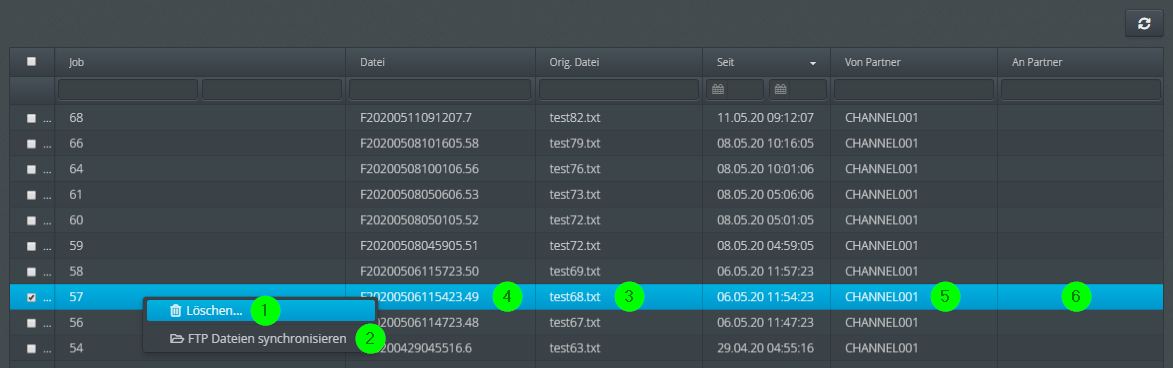Click timestamp 06.05.20 11:47:23
The width and height of the screenshot is (1173, 368).
pos(765,323)
